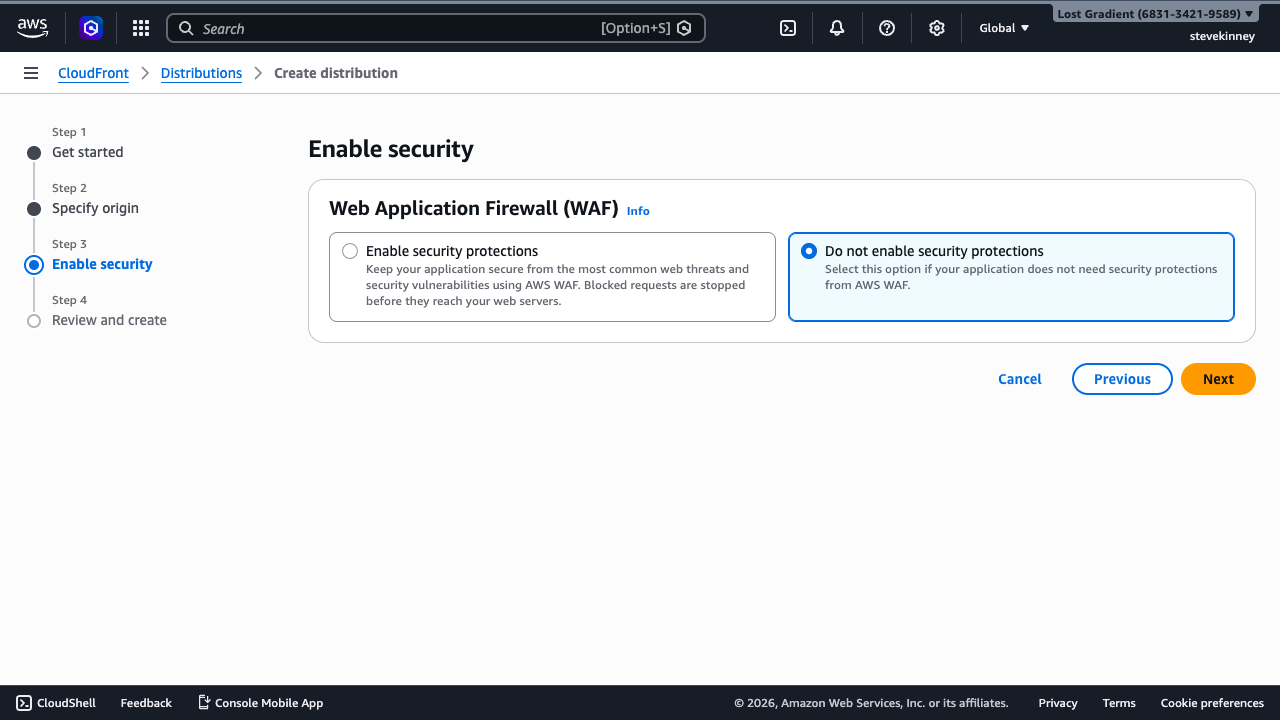The width and height of the screenshot is (1280, 720).
Task: Open the AWS home logo
Action: [32, 28]
